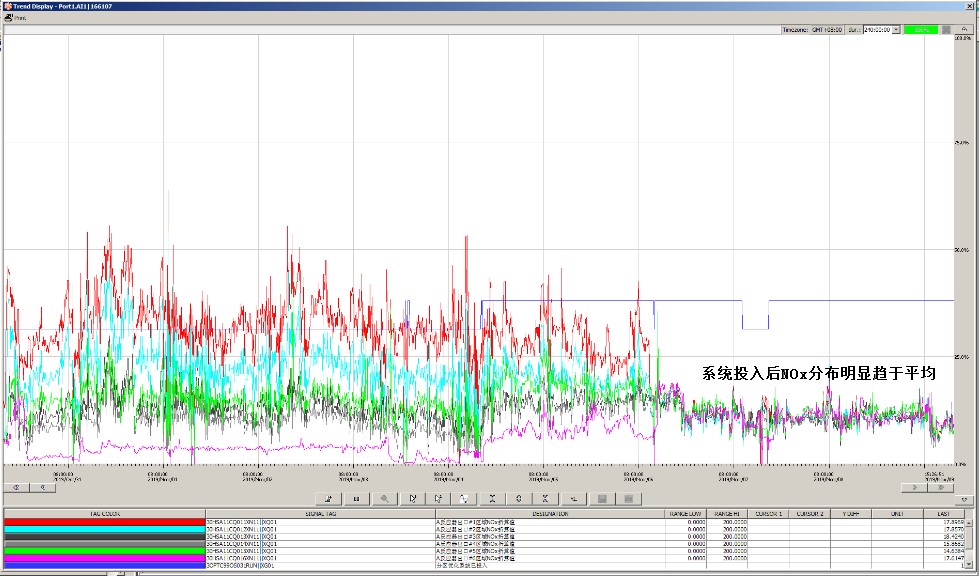This screenshot has width=979, height=576.
Task: Click the green 100% button
Action: pyautogui.click(x=921, y=29)
